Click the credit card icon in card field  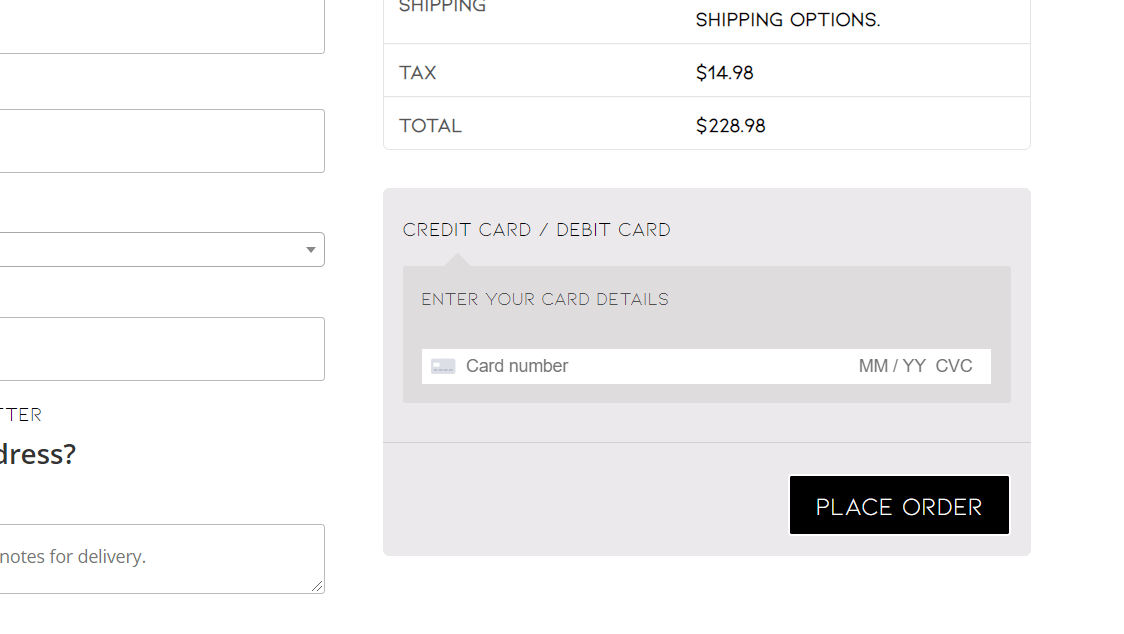[x=443, y=366]
